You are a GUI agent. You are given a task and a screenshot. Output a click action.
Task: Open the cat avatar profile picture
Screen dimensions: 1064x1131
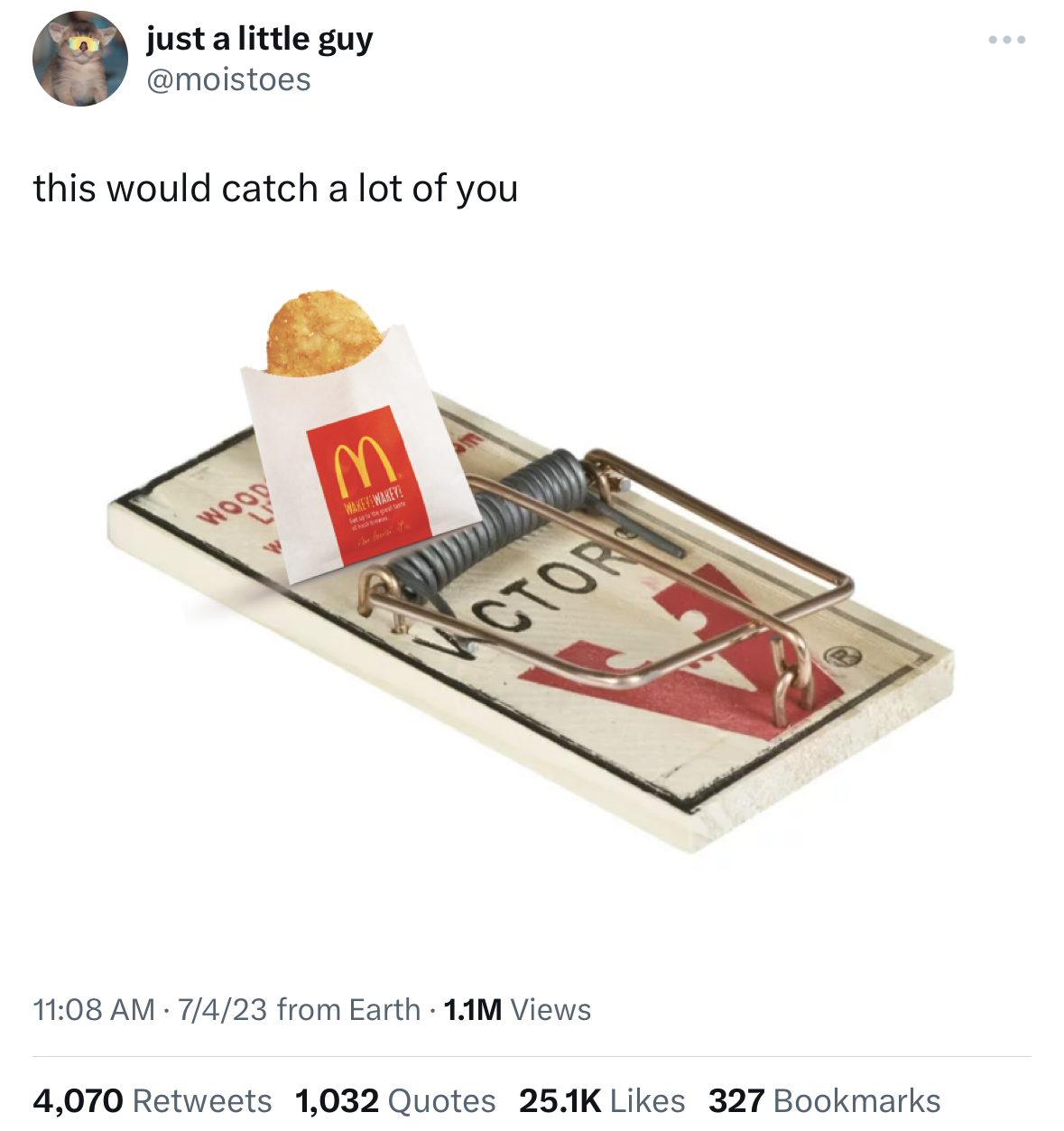[80, 59]
